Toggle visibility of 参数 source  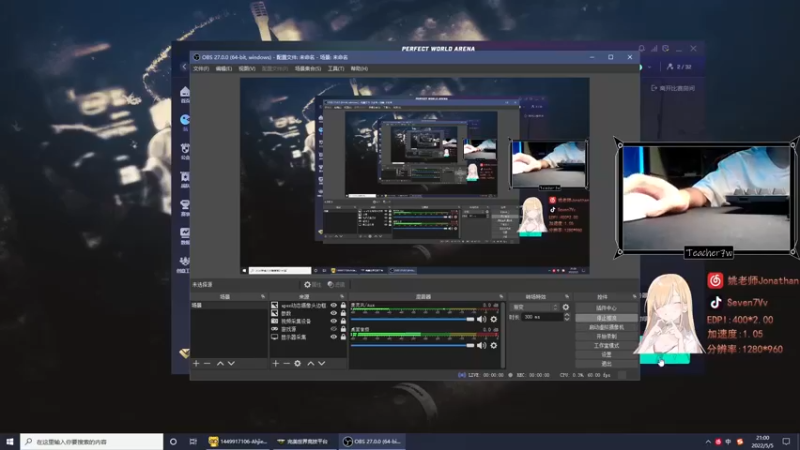click(x=334, y=313)
